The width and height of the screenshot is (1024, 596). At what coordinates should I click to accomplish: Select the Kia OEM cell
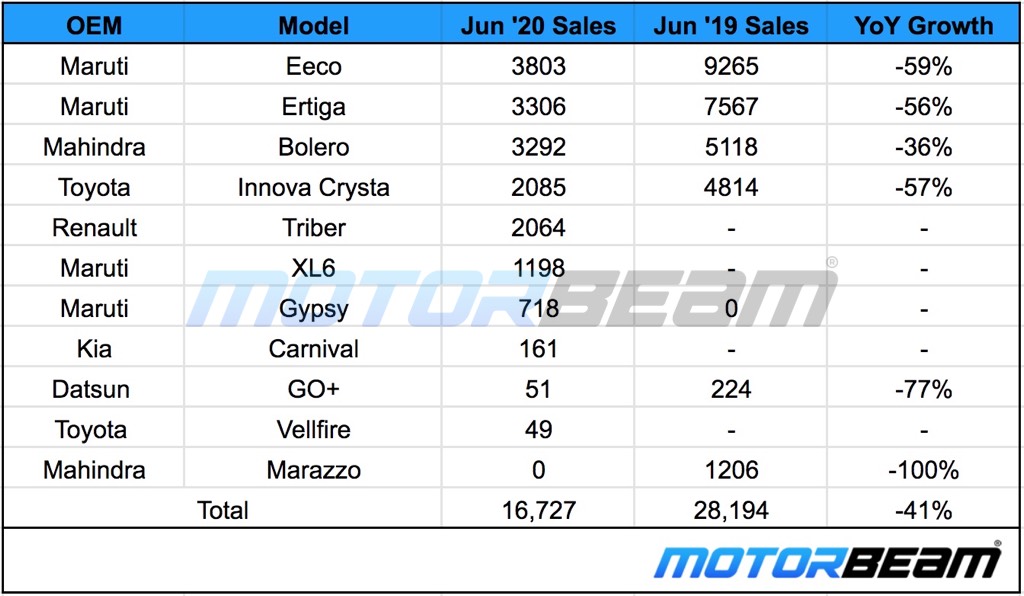pos(94,349)
